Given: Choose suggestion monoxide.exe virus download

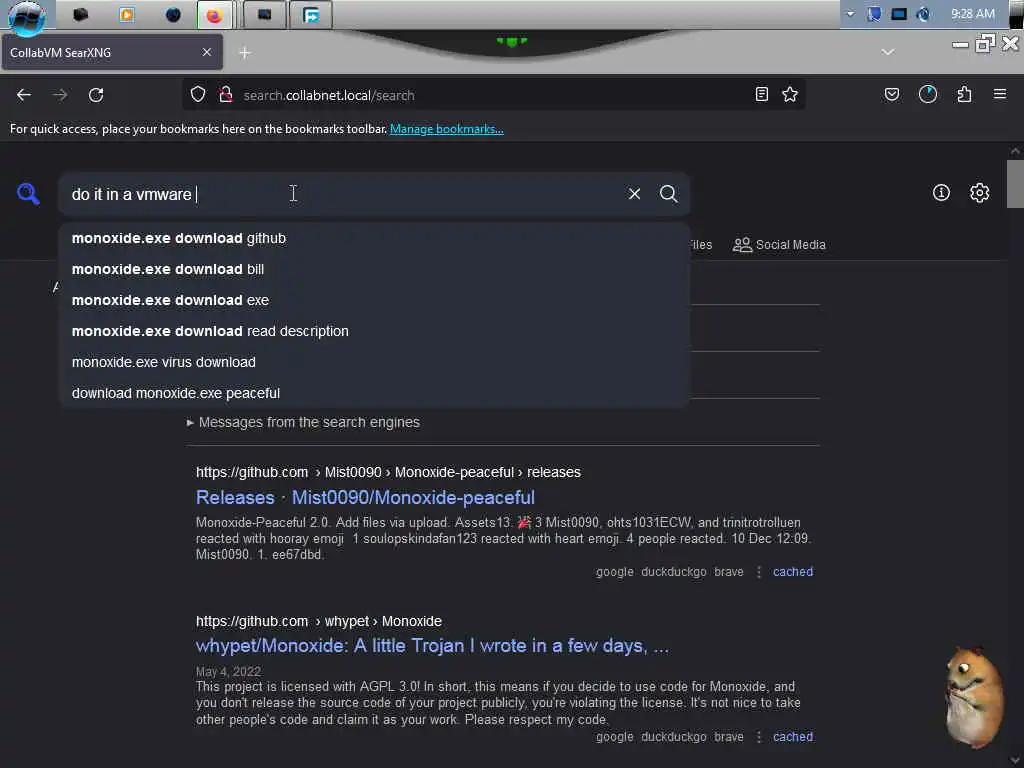Looking at the screenshot, I should (374, 362).
